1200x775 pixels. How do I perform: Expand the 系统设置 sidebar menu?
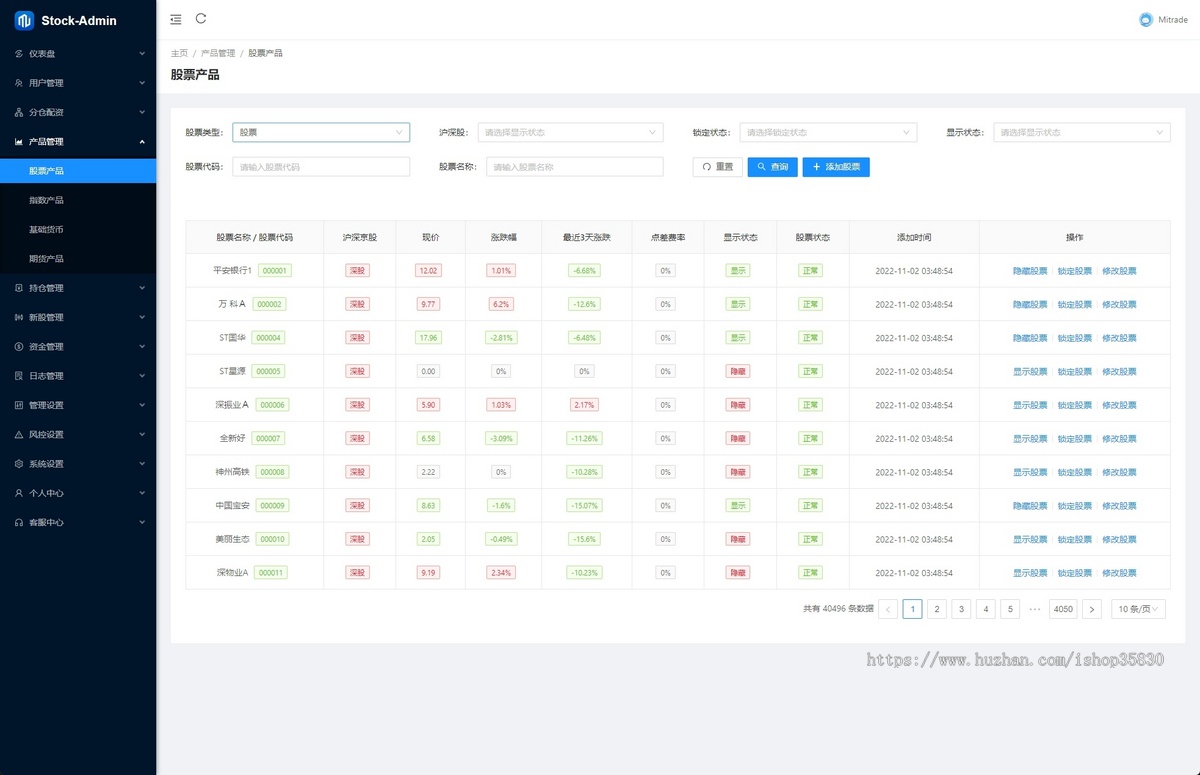[78, 464]
